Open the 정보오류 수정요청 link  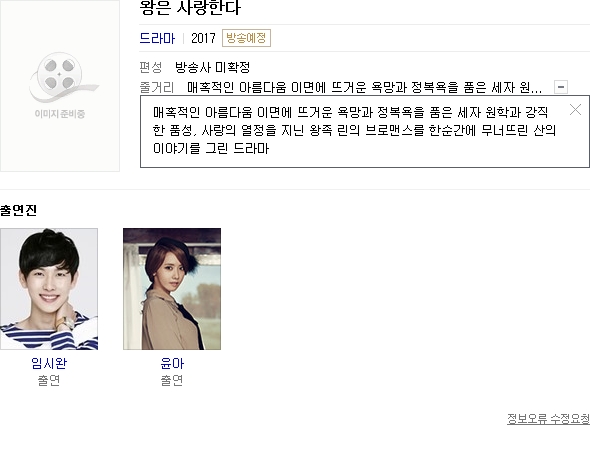(x=549, y=418)
